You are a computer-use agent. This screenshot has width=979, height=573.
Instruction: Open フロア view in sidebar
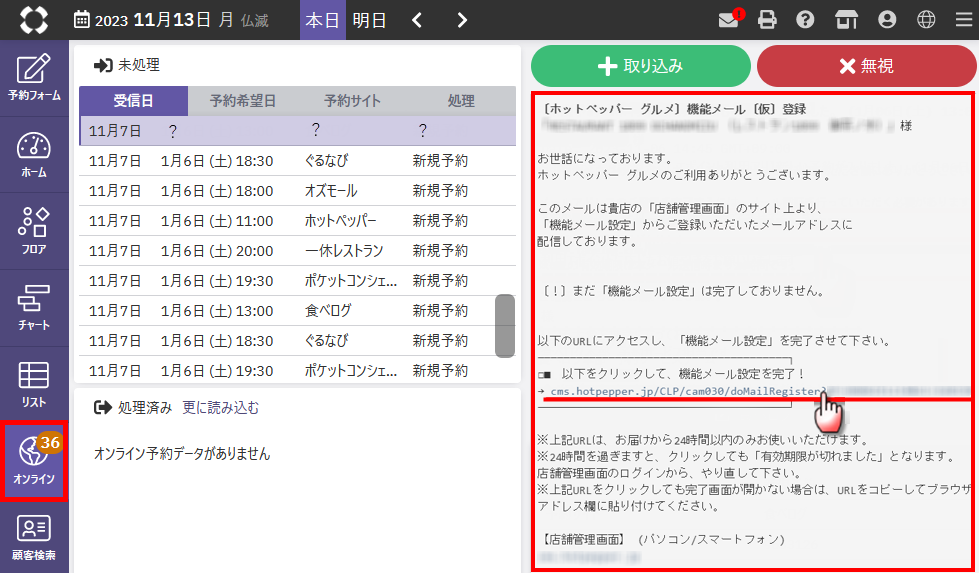point(34,232)
